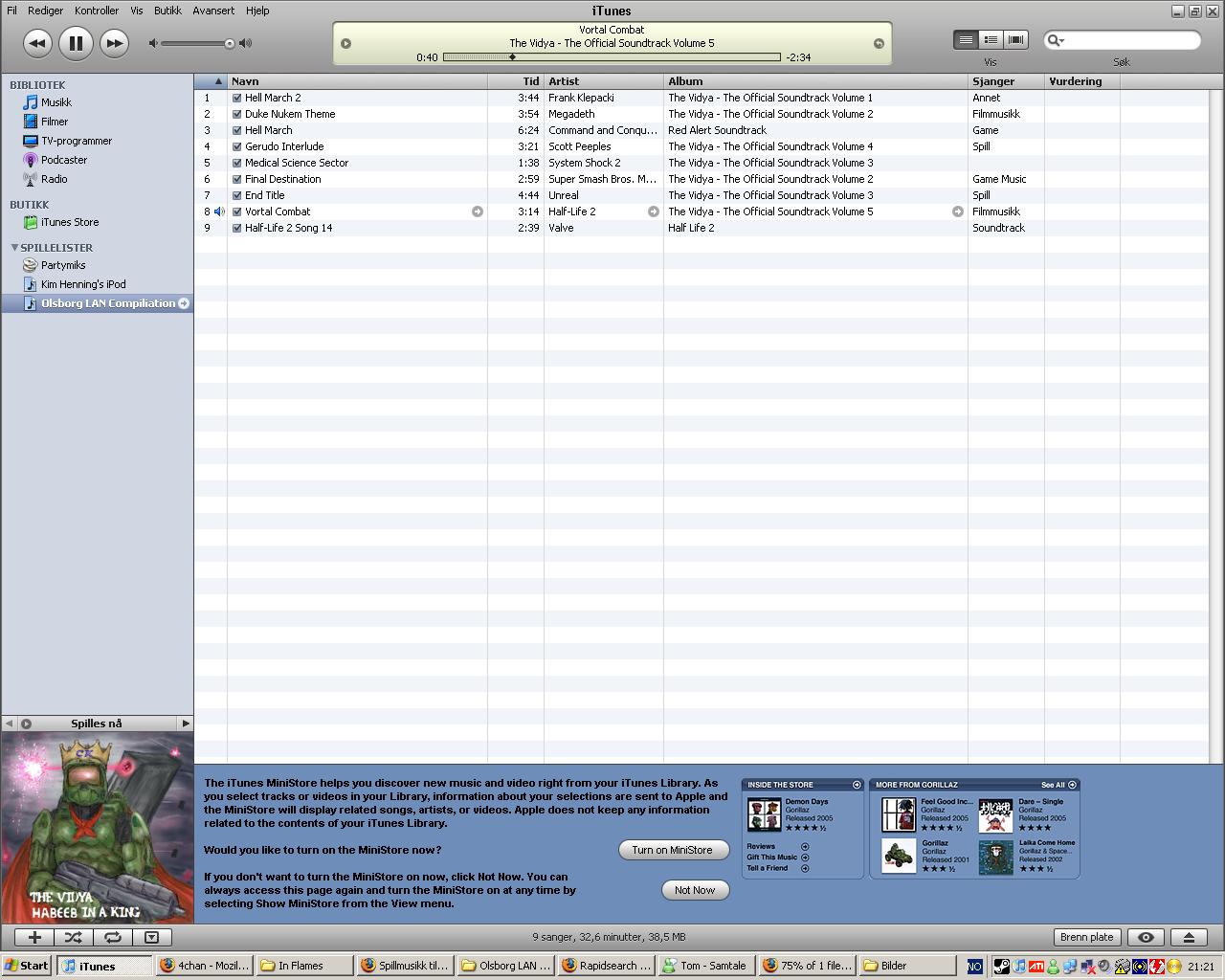Switch to Cover Flow view
The image size is (1225, 980).
point(1016,39)
